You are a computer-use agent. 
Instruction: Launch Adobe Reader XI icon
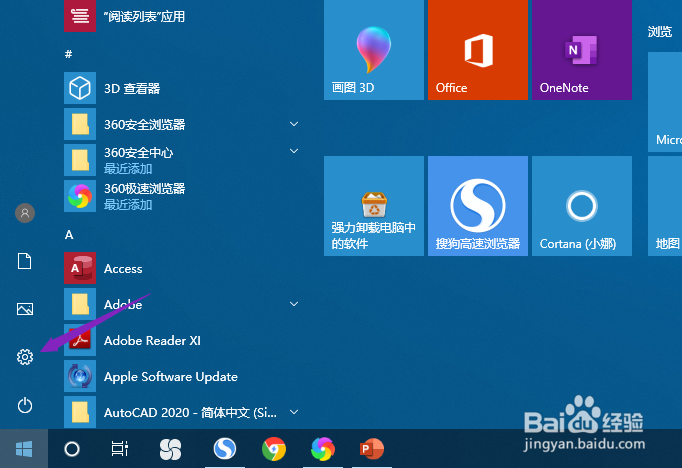pyautogui.click(x=80, y=340)
